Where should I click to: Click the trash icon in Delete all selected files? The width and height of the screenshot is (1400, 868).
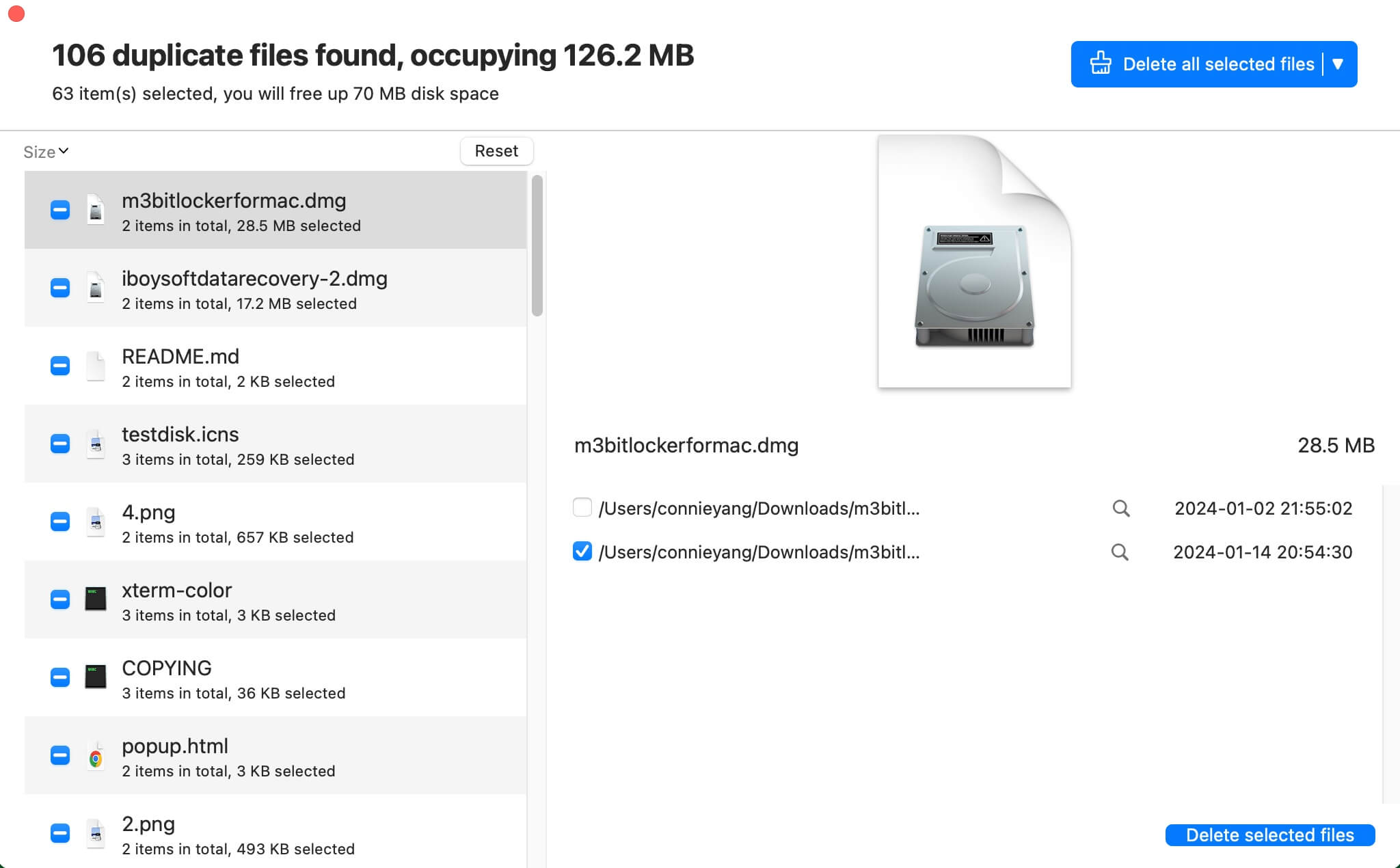1102,63
